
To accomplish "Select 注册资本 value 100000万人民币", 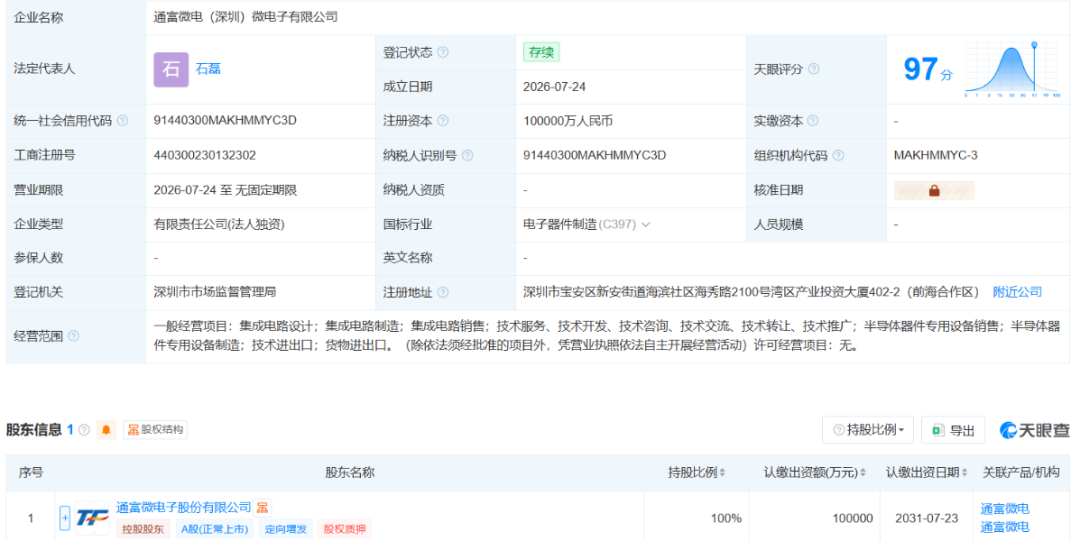I will click(568, 121).
